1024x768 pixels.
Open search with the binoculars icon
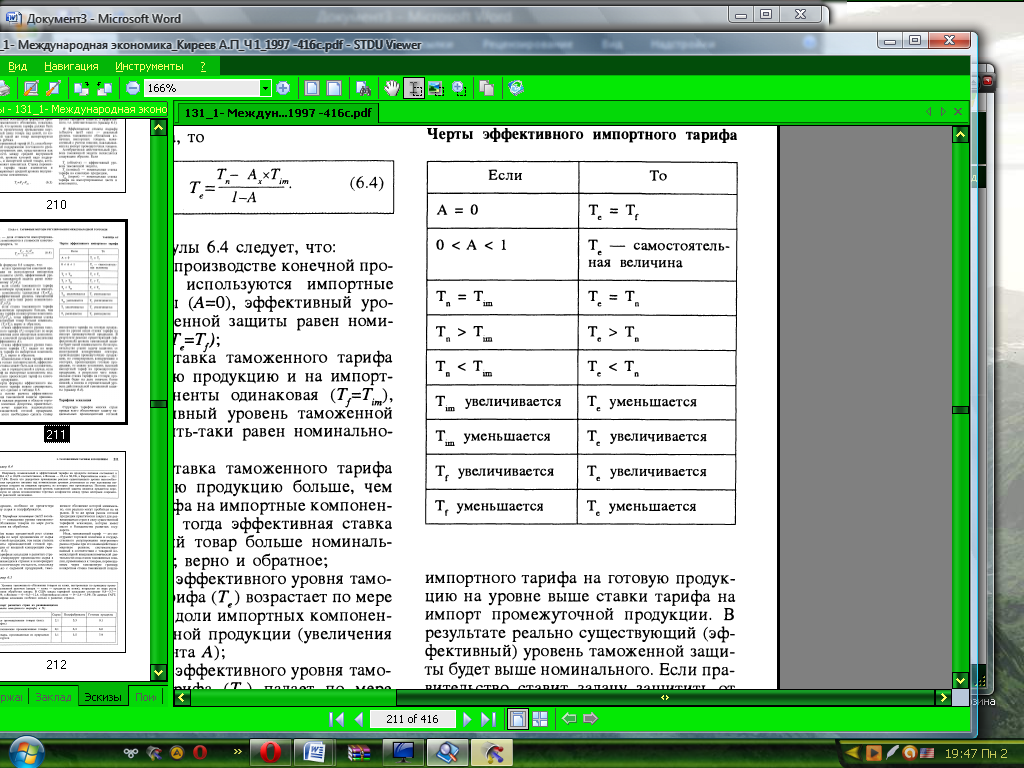click(x=364, y=88)
